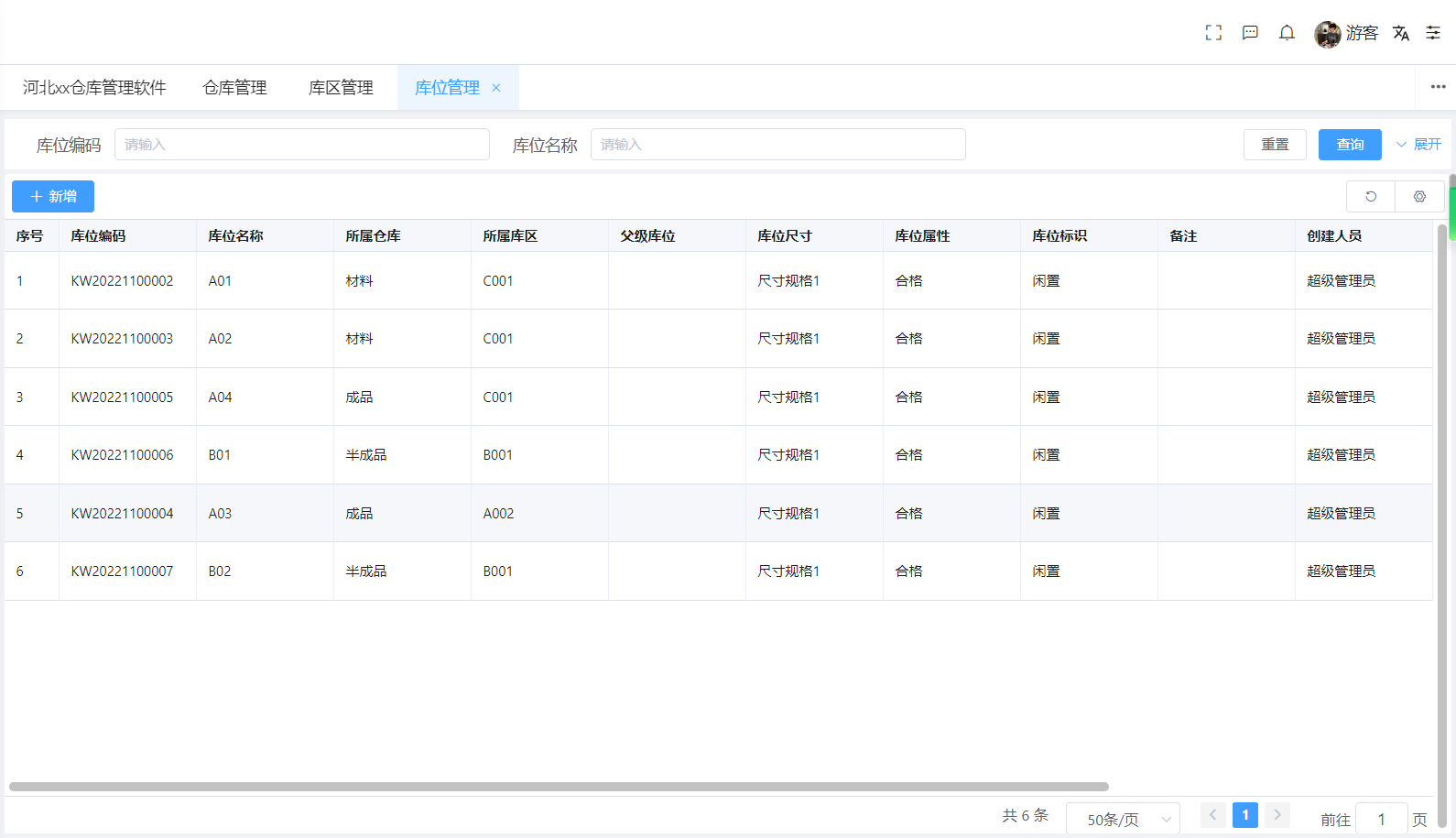Close the 库位管理 tab
The height and width of the screenshot is (838, 1456).
pyautogui.click(x=496, y=88)
